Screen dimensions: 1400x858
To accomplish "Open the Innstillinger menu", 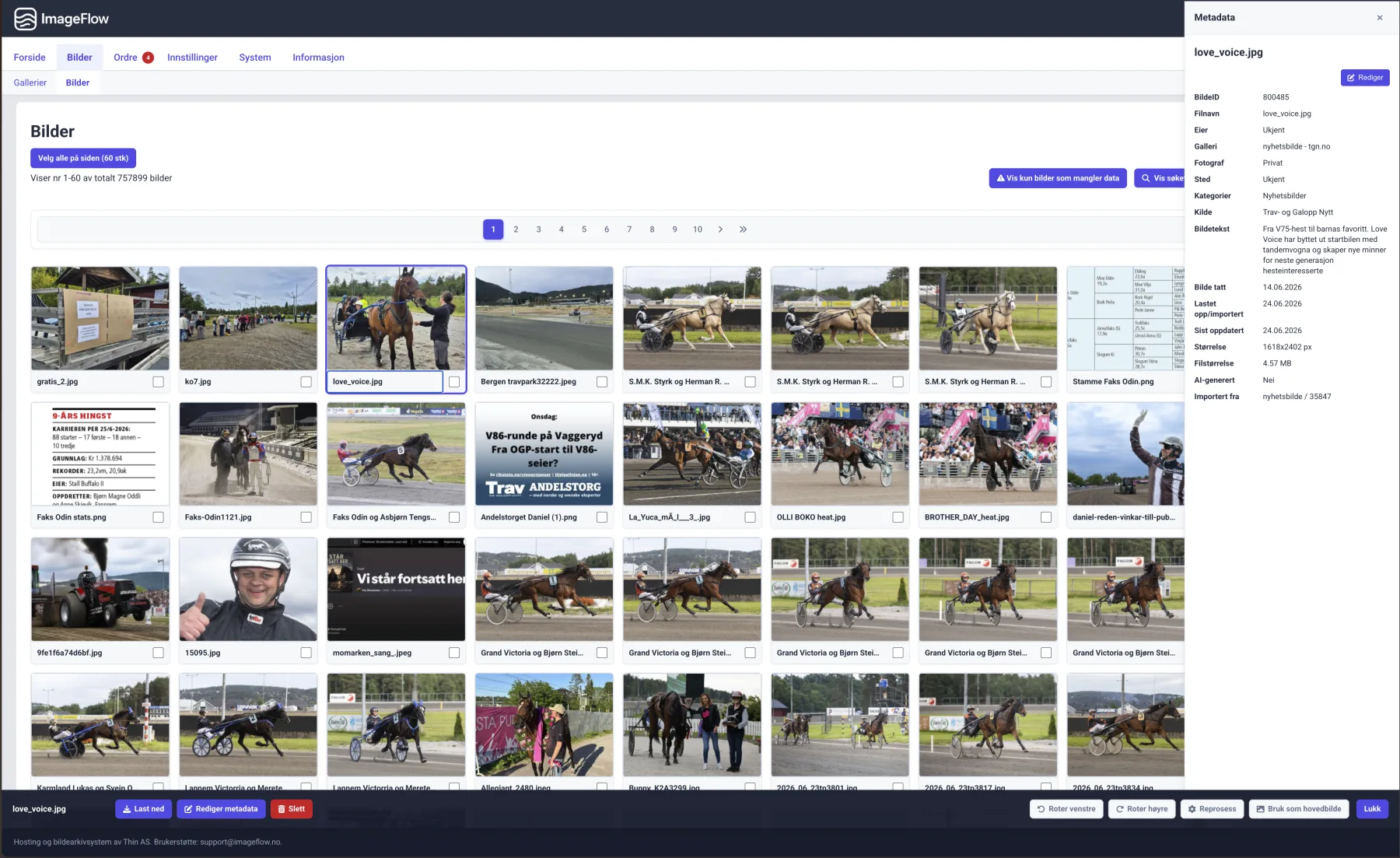I will pos(192,58).
